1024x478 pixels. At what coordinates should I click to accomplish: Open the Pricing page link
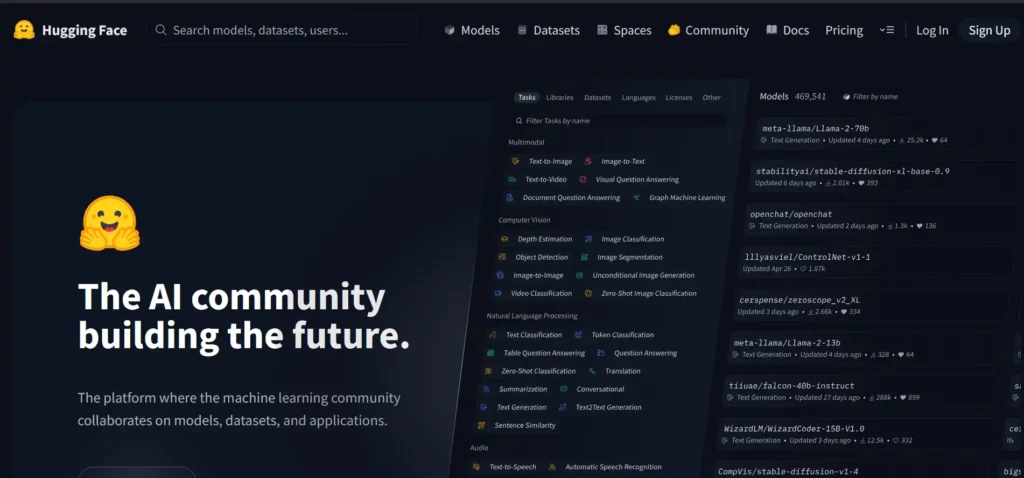click(x=844, y=30)
